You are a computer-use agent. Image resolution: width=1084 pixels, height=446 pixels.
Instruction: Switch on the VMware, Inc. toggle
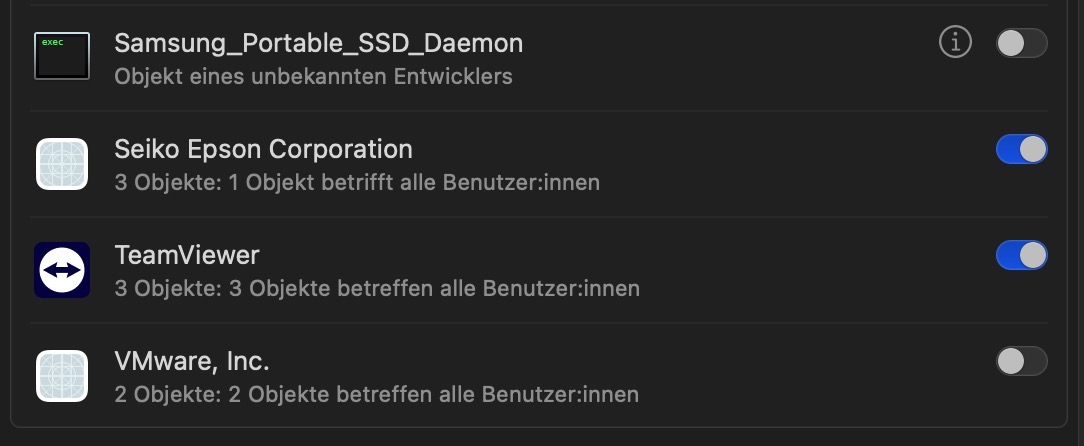(1021, 361)
